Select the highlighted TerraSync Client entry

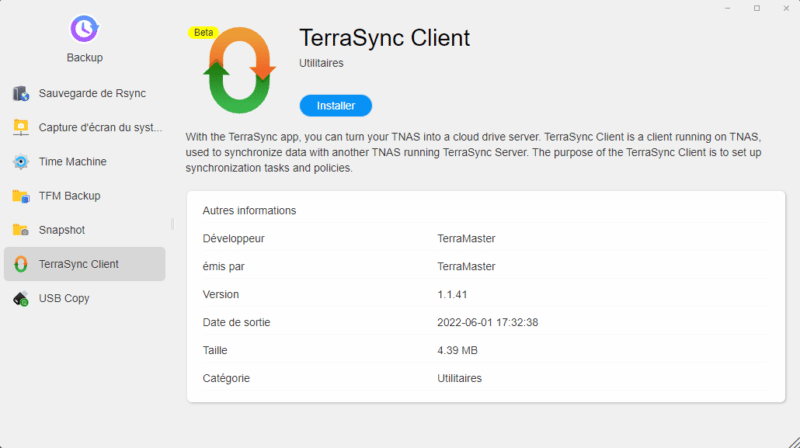pyautogui.click(x=85, y=264)
